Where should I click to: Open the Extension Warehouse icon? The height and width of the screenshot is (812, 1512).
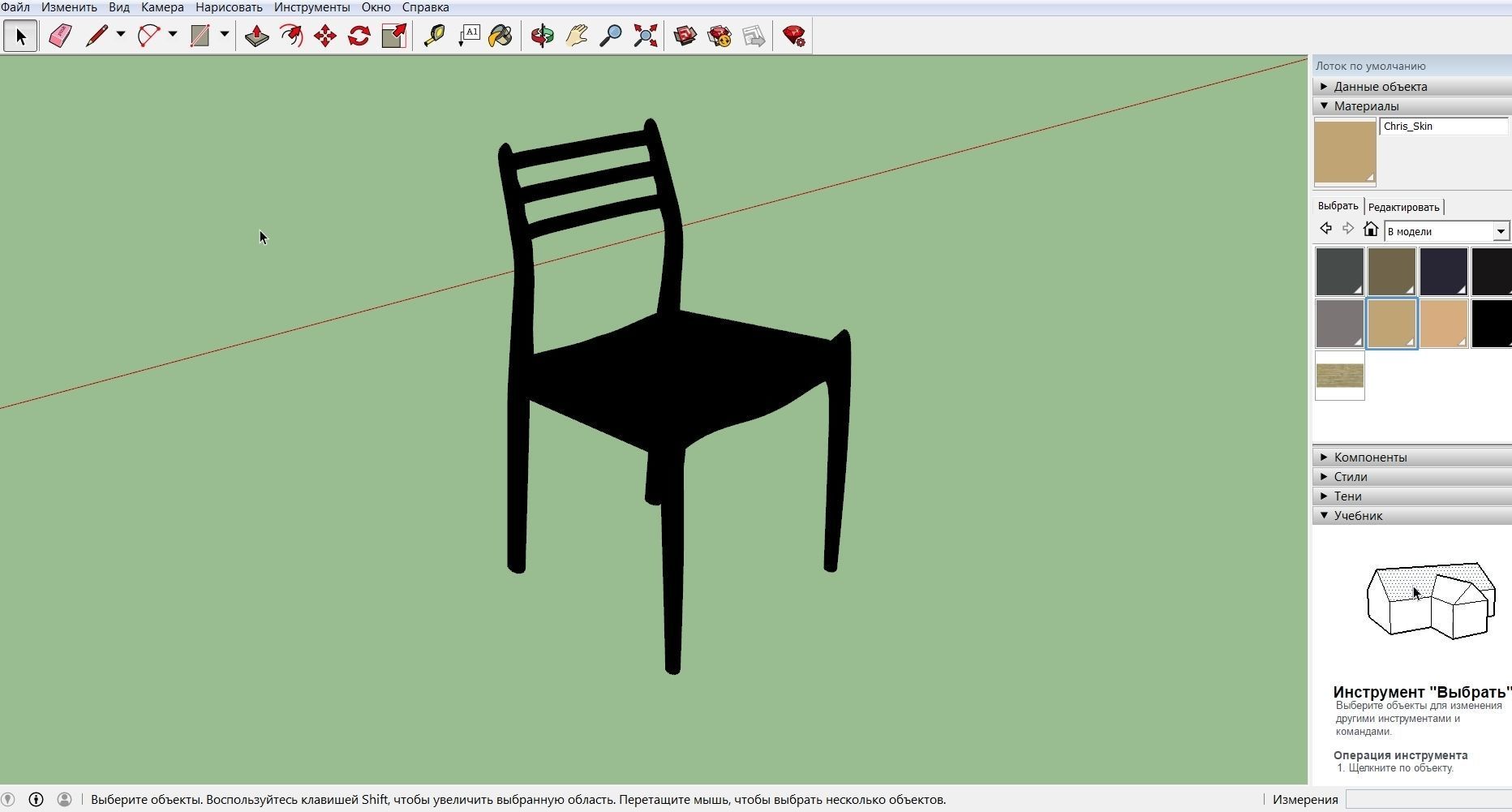(x=719, y=36)
